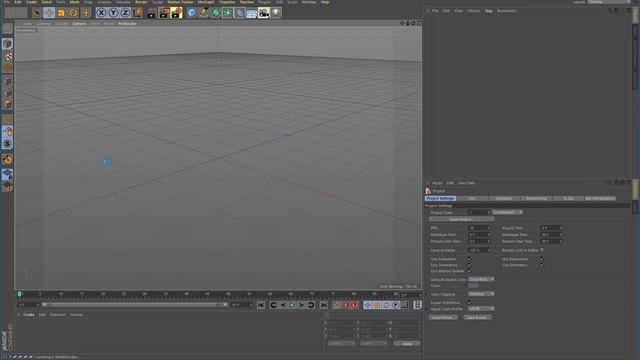Screen dimensions: 640x360
Task: Step the Maximum Time value arrows
Action: pyautogui.click(x=560, y=235)
